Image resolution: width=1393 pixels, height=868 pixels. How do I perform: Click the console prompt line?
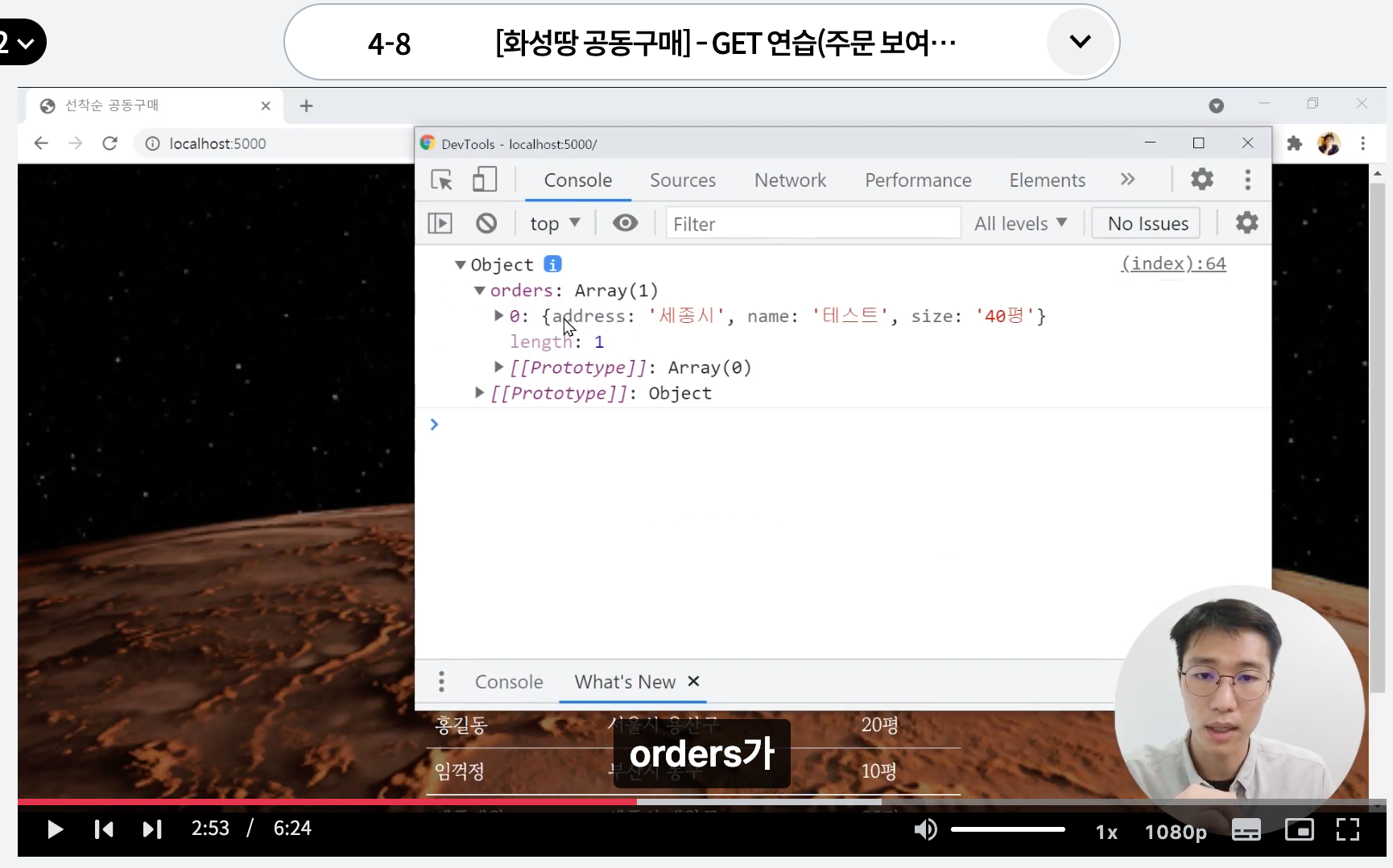click(843, 424)
